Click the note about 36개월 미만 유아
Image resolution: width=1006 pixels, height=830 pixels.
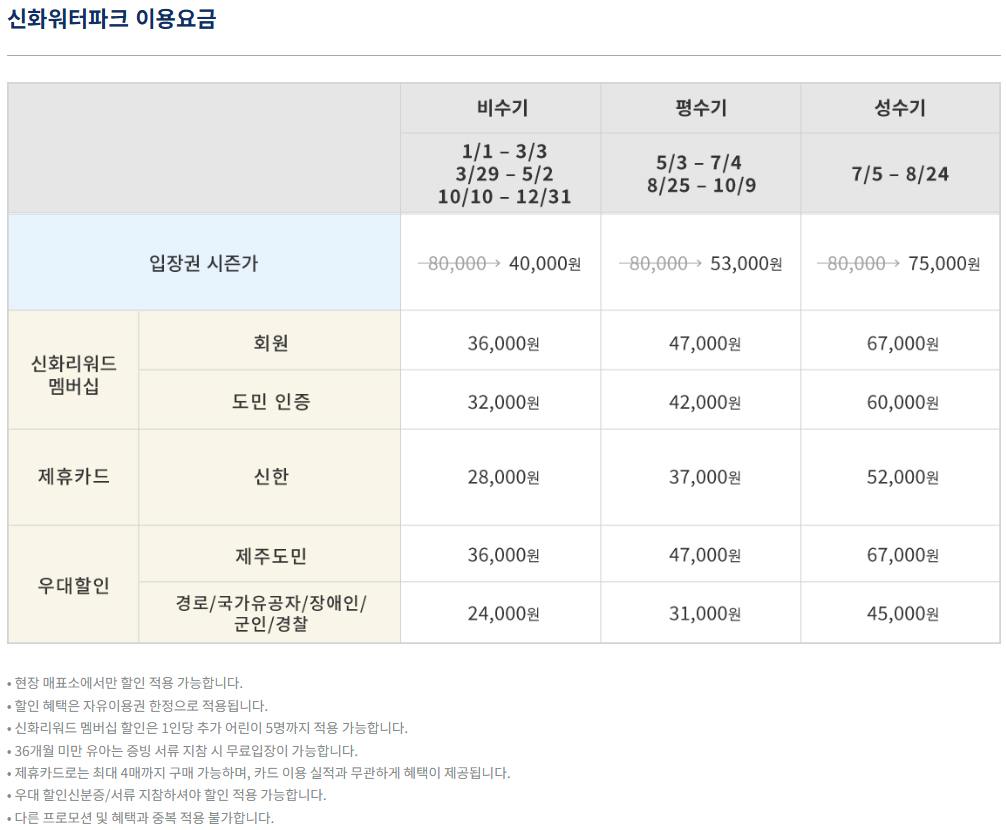[x=182, y=750]
